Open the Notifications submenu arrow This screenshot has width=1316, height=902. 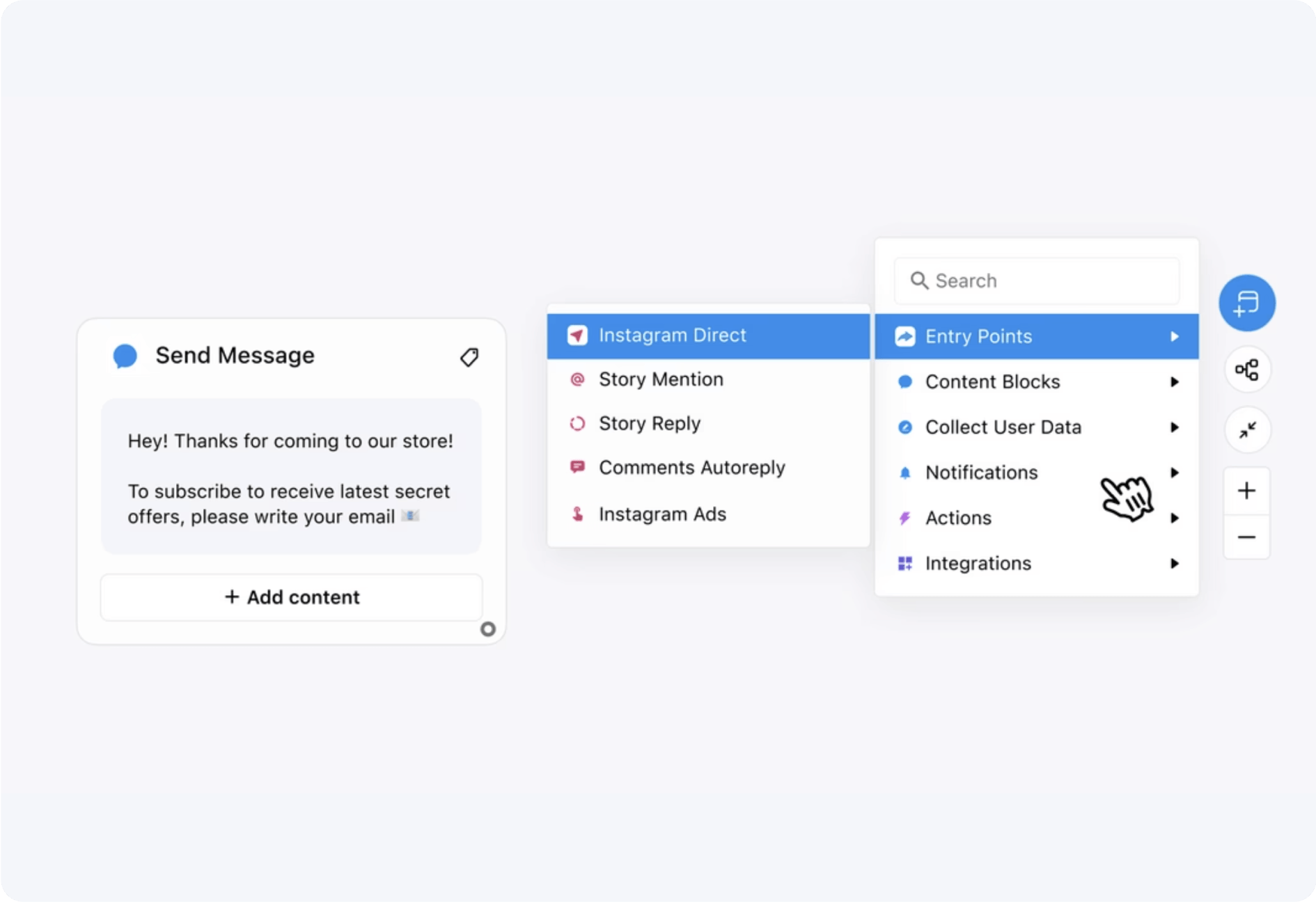click(1174, 473)
